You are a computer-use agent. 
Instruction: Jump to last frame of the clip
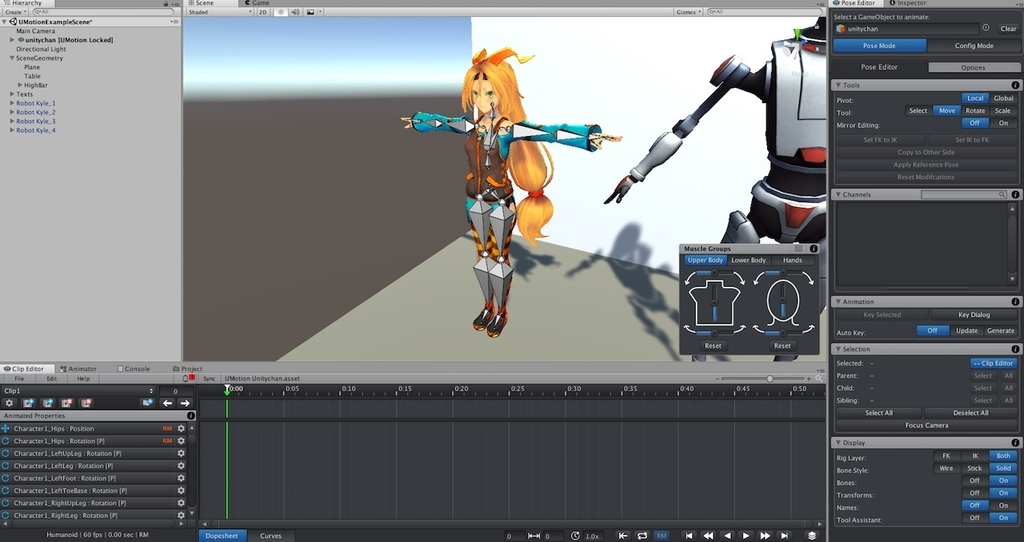785,535
